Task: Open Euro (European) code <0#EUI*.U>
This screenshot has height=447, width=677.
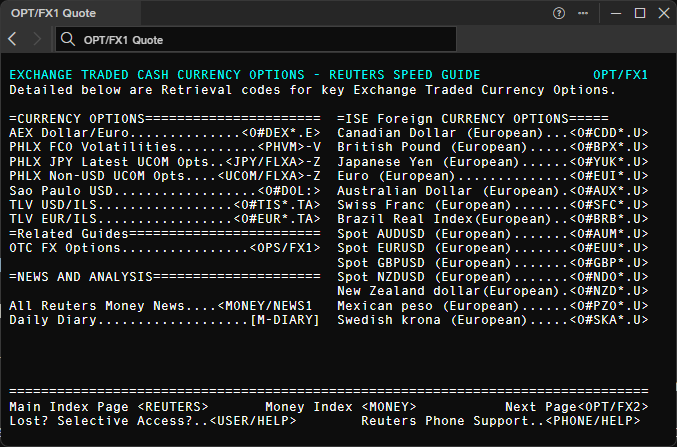Action: (609, 176)
